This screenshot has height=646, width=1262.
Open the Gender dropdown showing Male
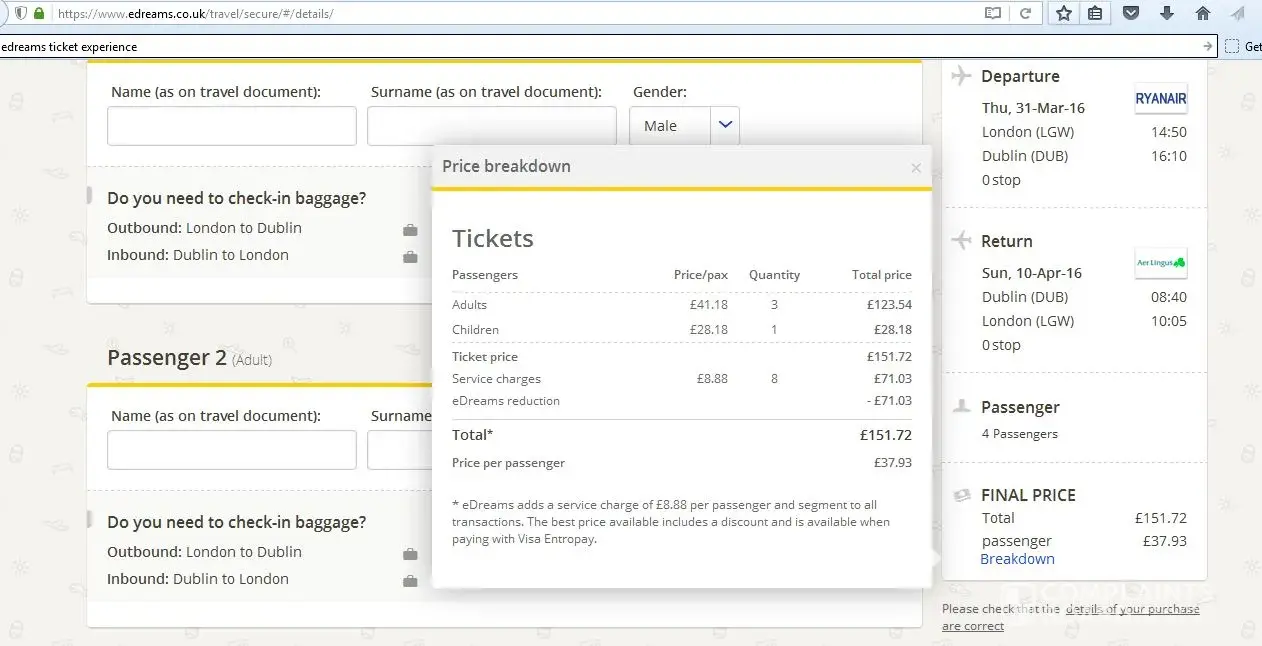[670, 126]
